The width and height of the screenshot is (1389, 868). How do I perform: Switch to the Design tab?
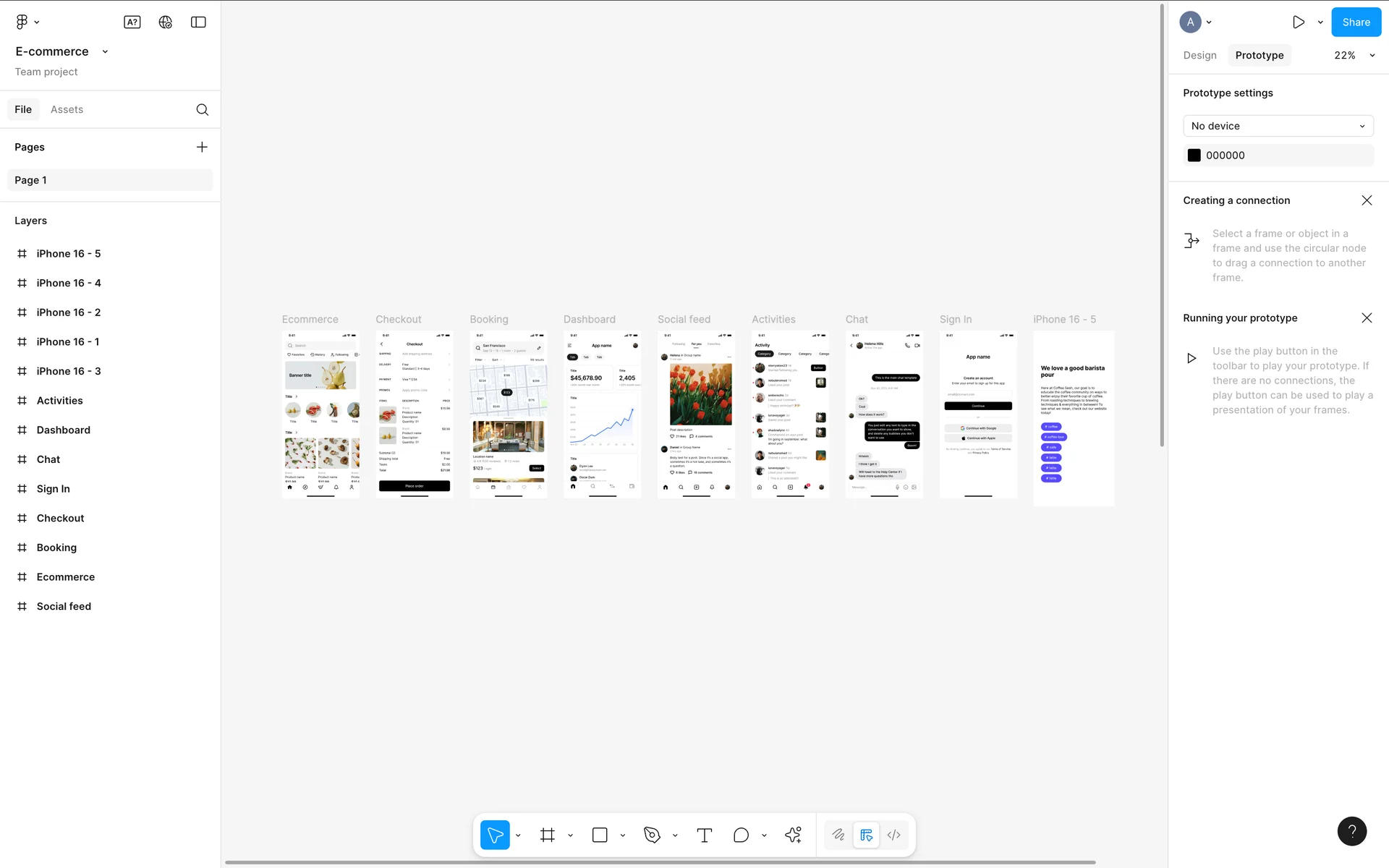click(1199, 56)
